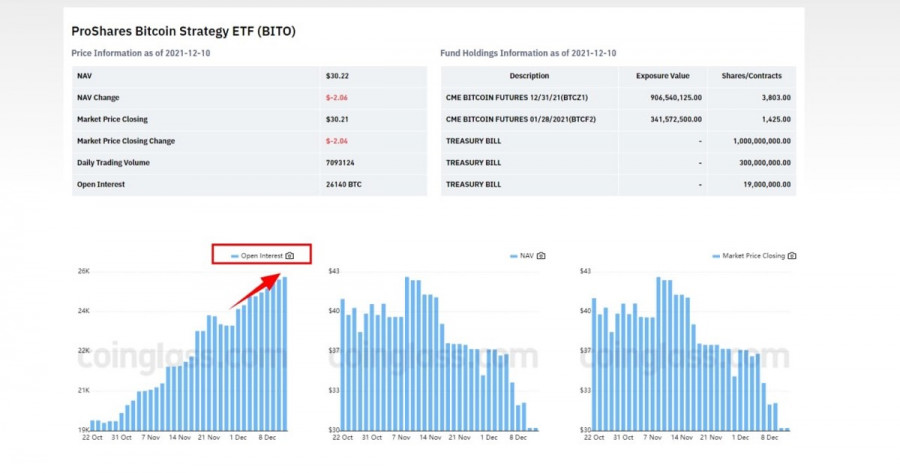Click the Open Interest value 26140 BTC
This screenshot has width=900, height=473.
[x=344, y=185]
